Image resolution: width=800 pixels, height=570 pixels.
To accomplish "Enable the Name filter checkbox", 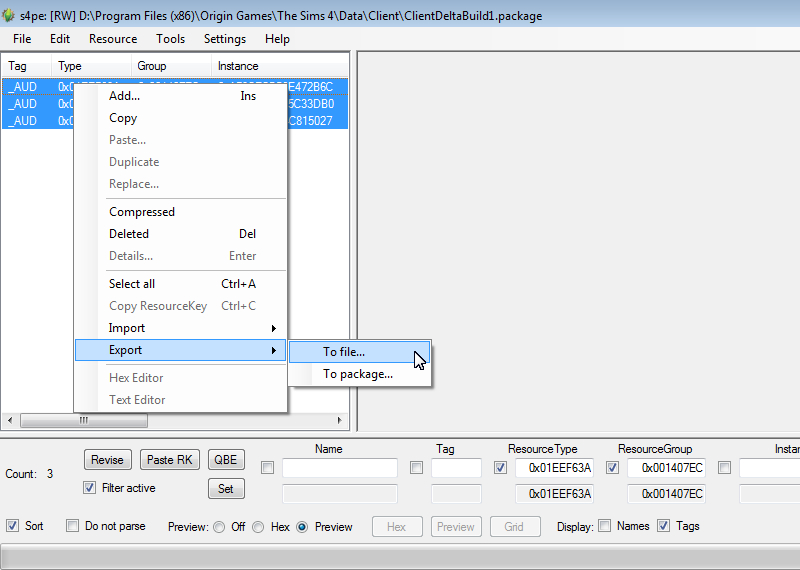I will click(267, 467).
